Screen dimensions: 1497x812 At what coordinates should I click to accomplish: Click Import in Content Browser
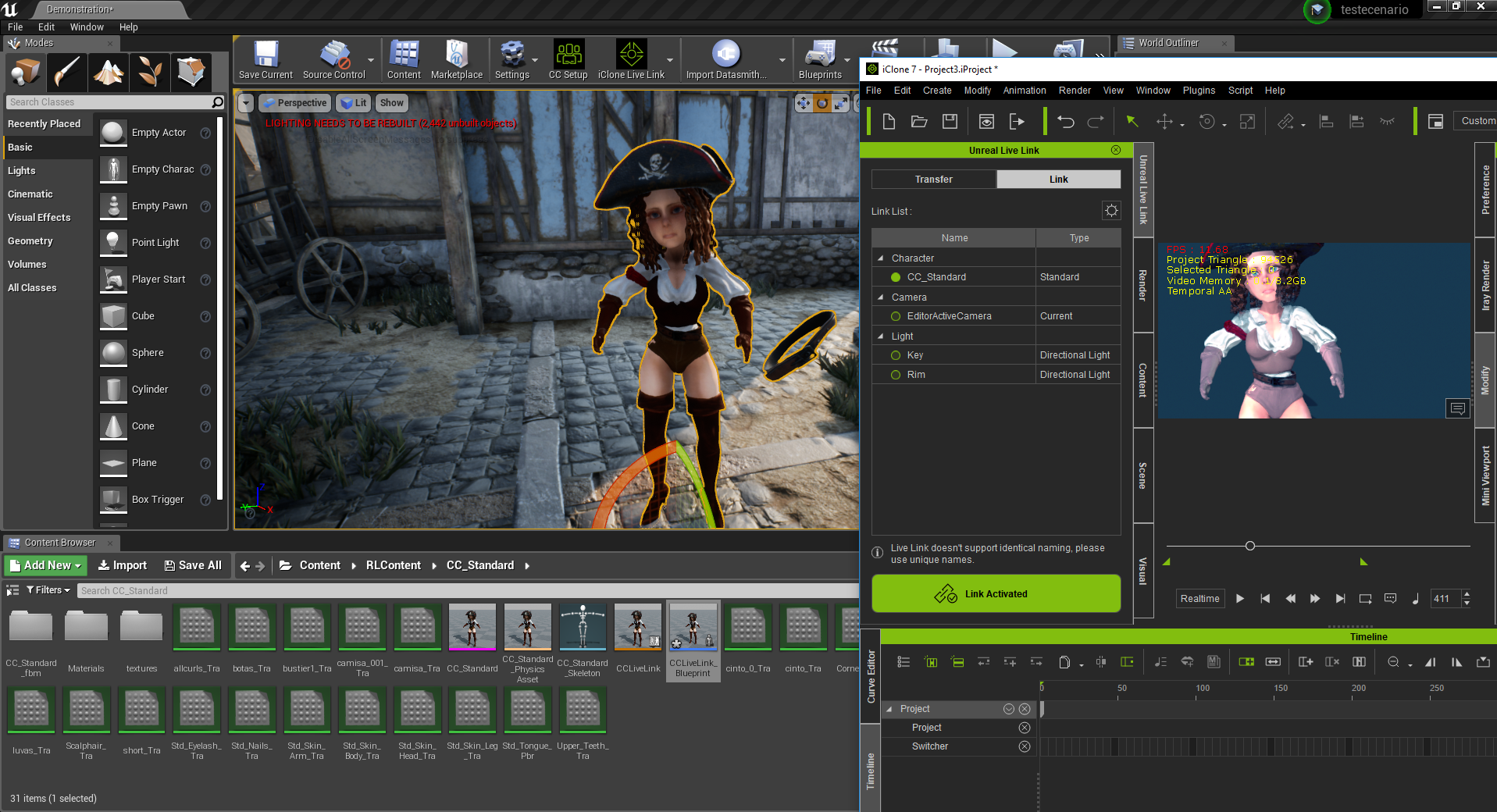[123, 565]
